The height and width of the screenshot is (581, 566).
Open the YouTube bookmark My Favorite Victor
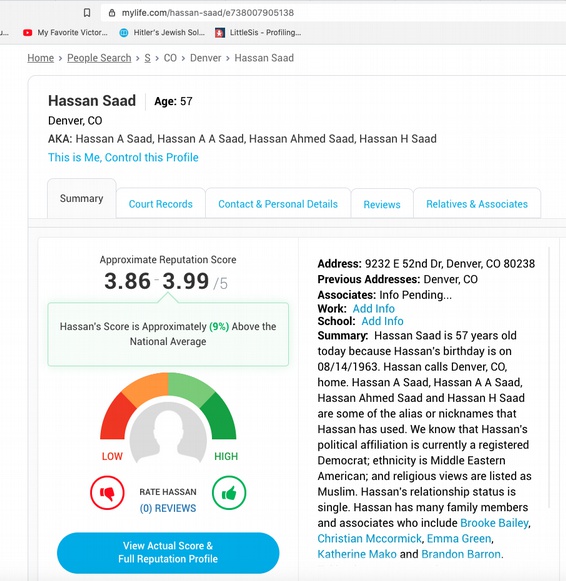[65, 33]
